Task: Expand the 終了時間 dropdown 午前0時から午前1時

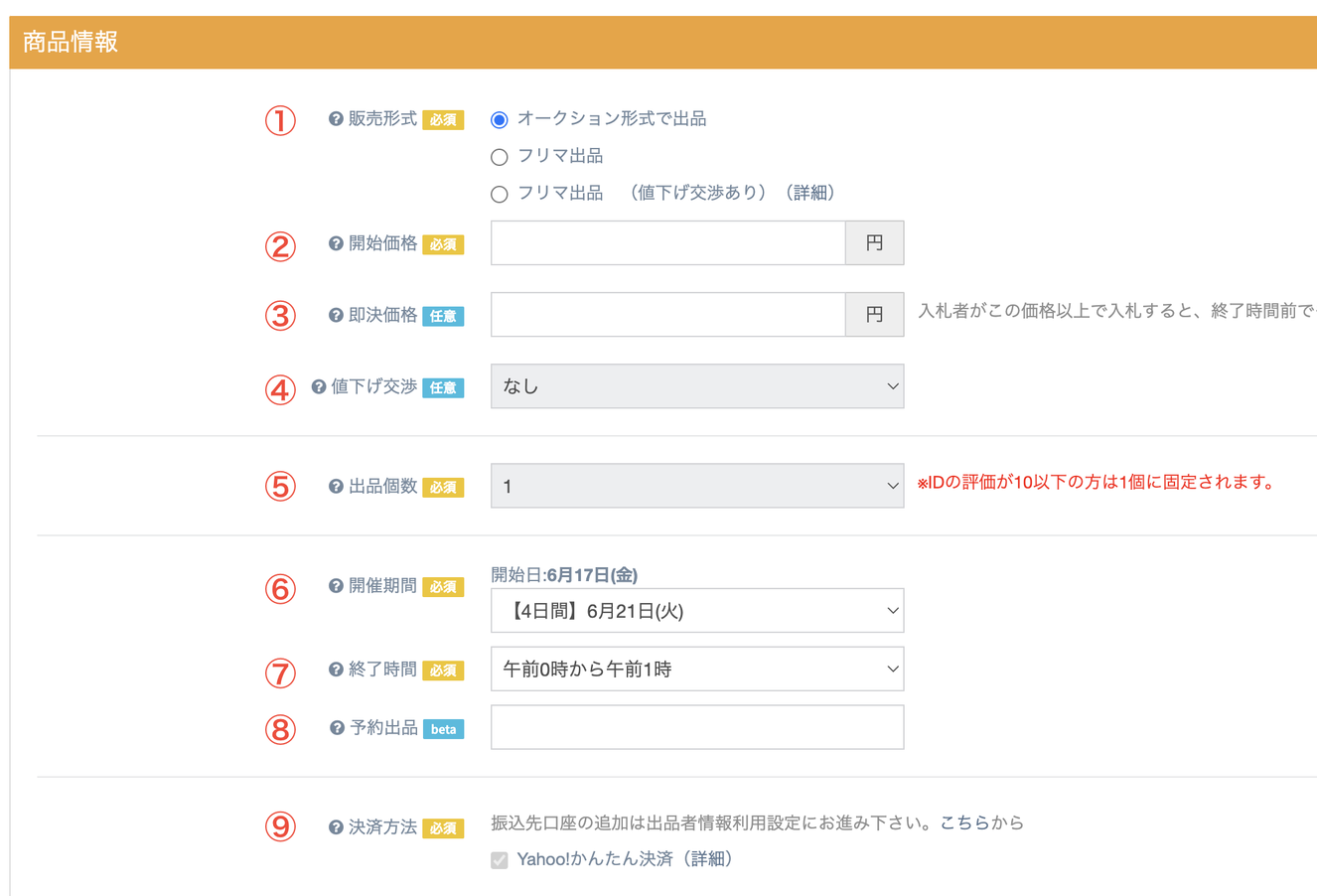Action: coord(696,670)
